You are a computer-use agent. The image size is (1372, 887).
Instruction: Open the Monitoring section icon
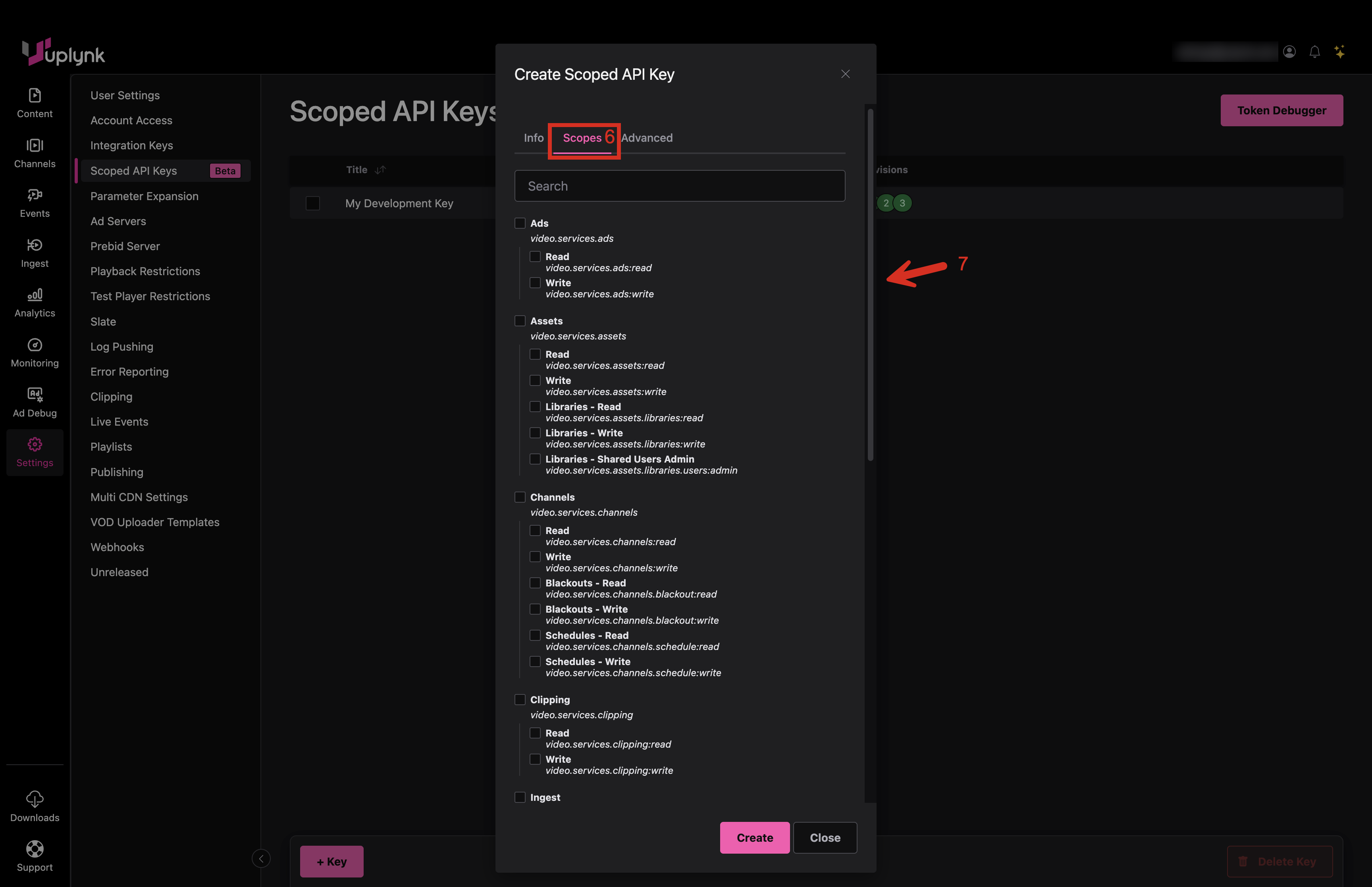[x=35, y=345]
